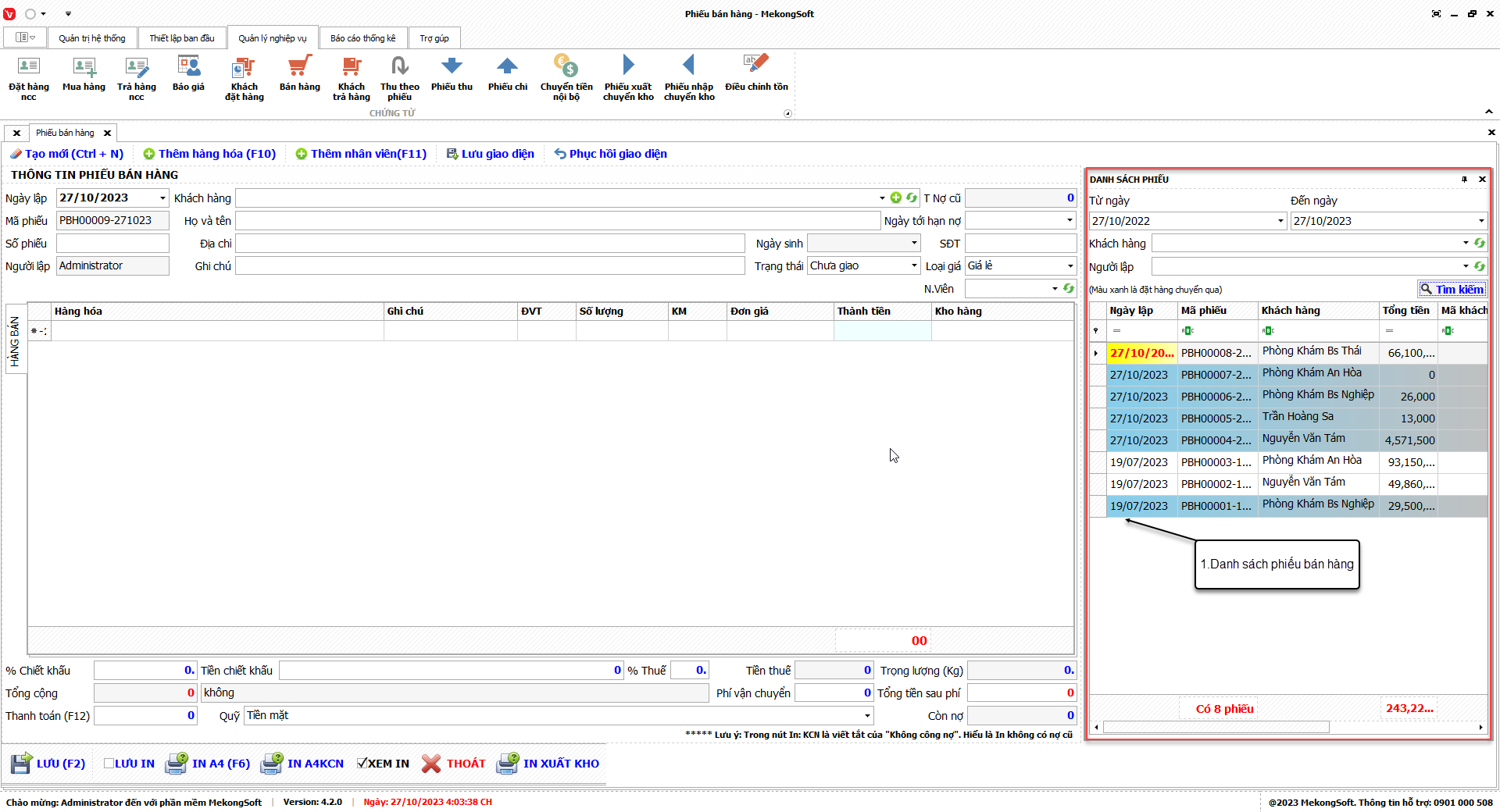Expand the Quỹ Tiền mặt dropdown
This screenshot has width=1500, height=812.
pyautogui.click(x=866, y=716)
